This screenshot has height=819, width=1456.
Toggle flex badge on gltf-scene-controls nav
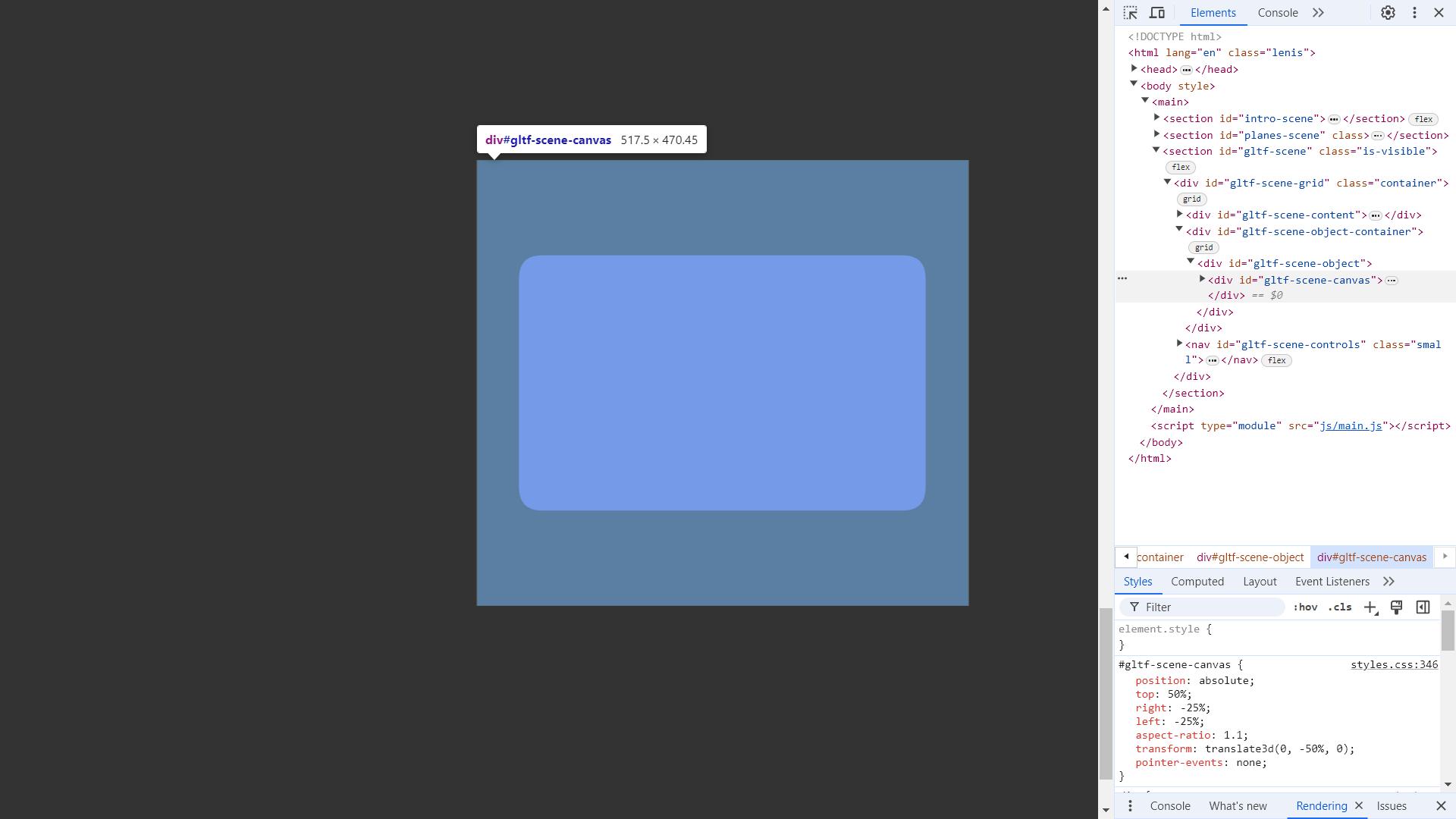coord(1276,361)
